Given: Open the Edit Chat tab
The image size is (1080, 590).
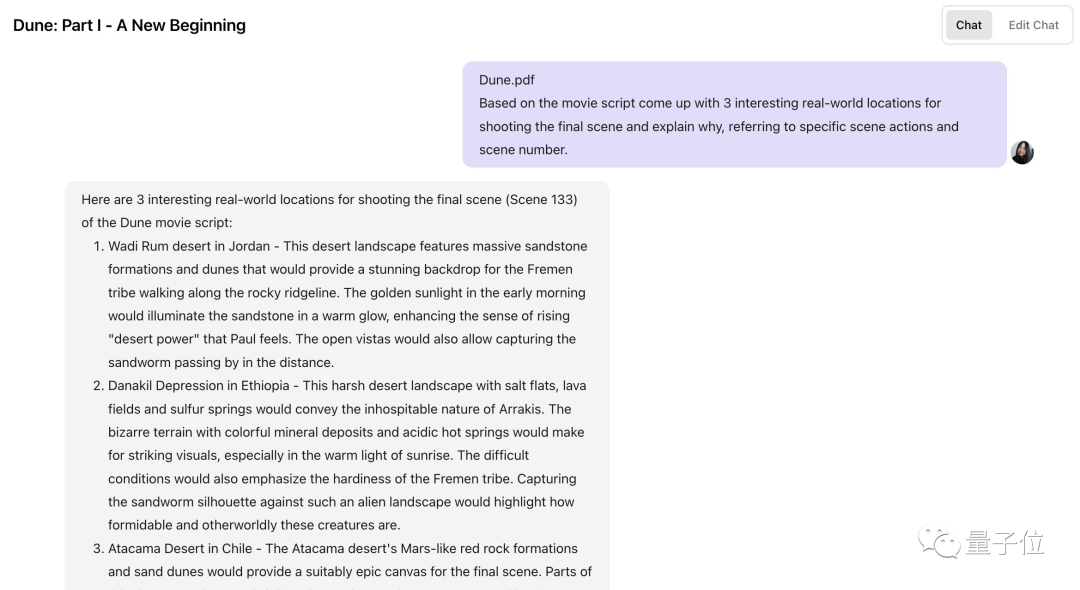Looking at the screenshot, I should (x=1033, y=25).
